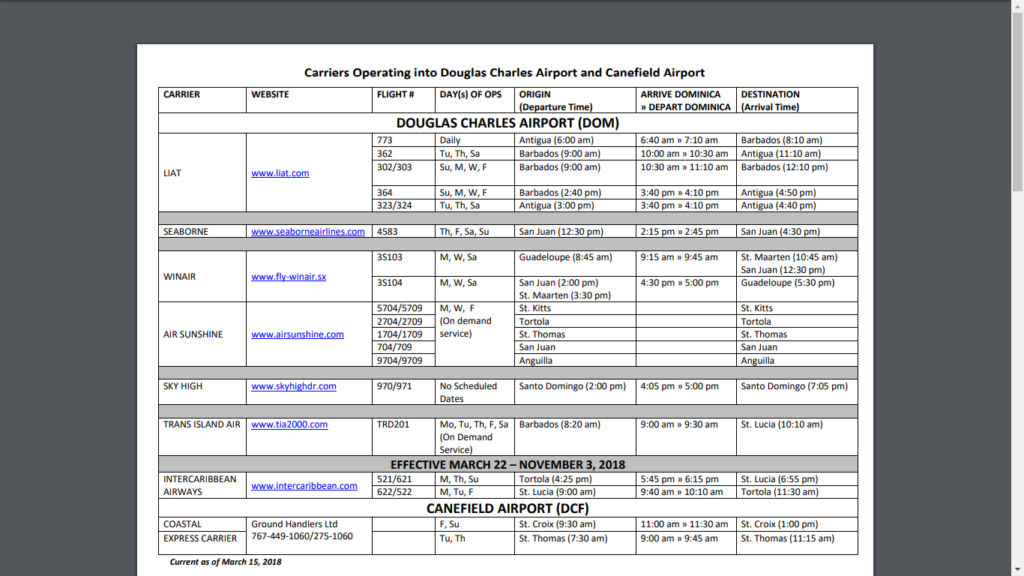Select the St. Croix (9:30 am) origin cell
Viewport: 1024px width, 576px height.
575,524
